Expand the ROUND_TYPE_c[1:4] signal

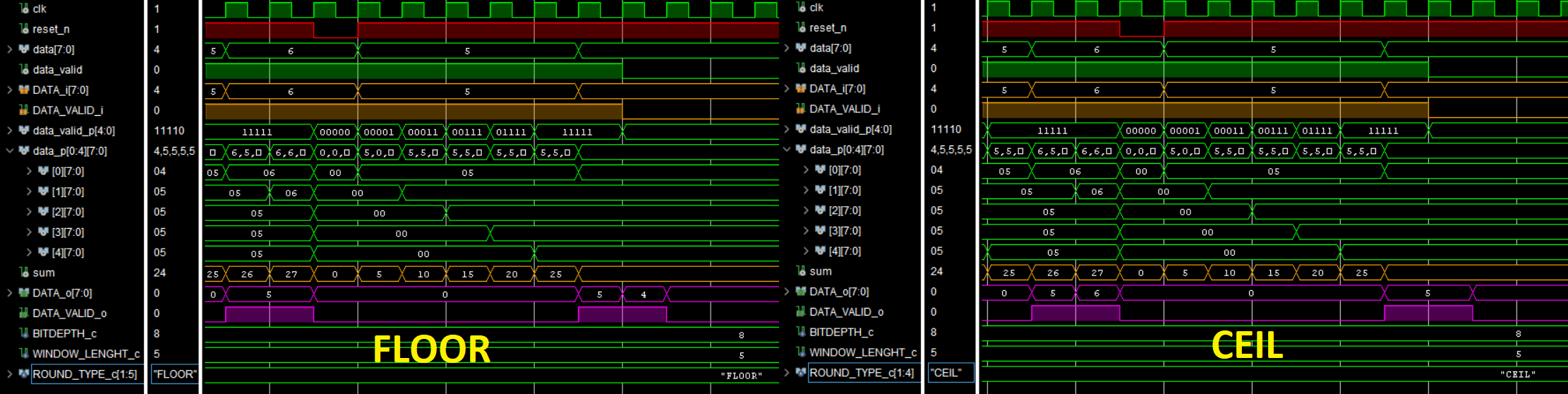click(x=787, y=372)
